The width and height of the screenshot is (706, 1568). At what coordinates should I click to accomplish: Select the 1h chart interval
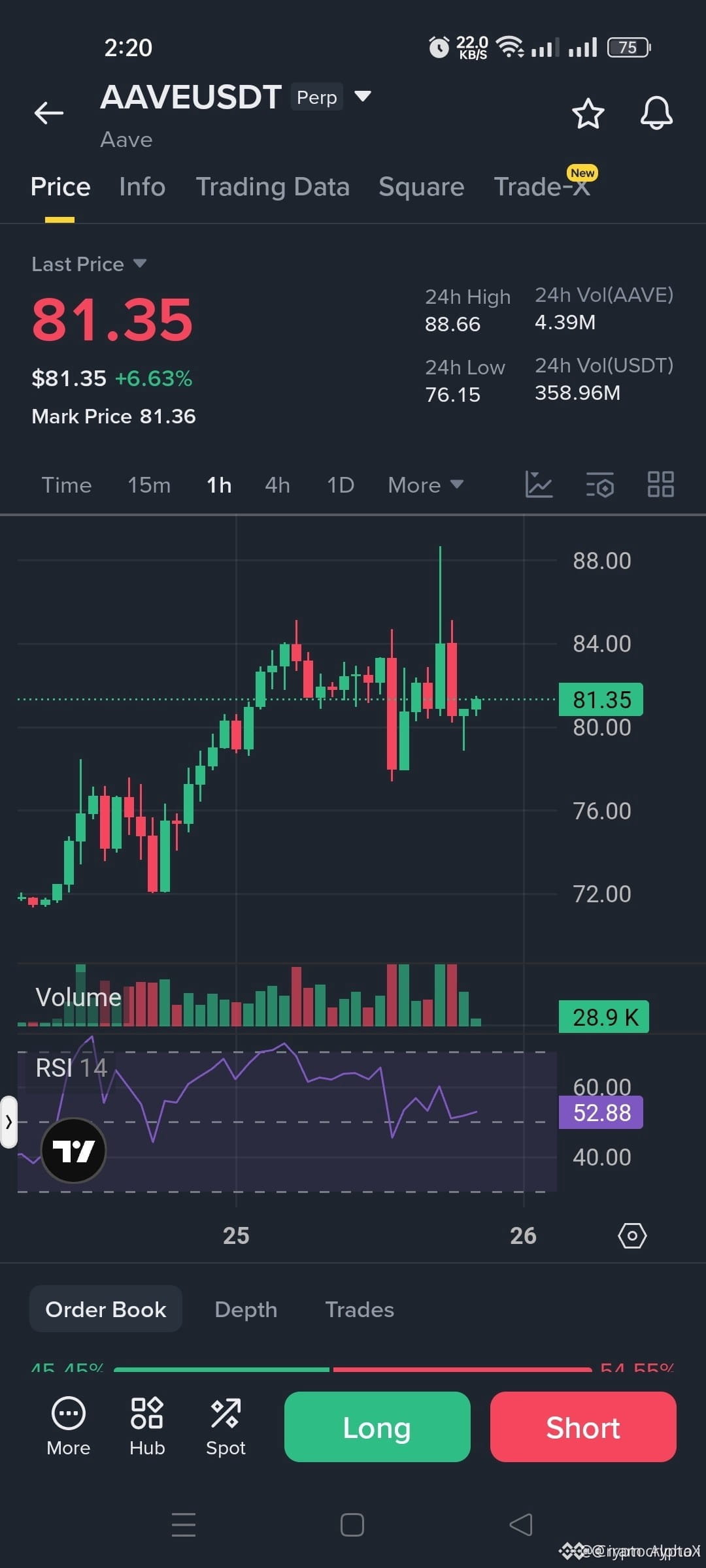tap(219, 485)
